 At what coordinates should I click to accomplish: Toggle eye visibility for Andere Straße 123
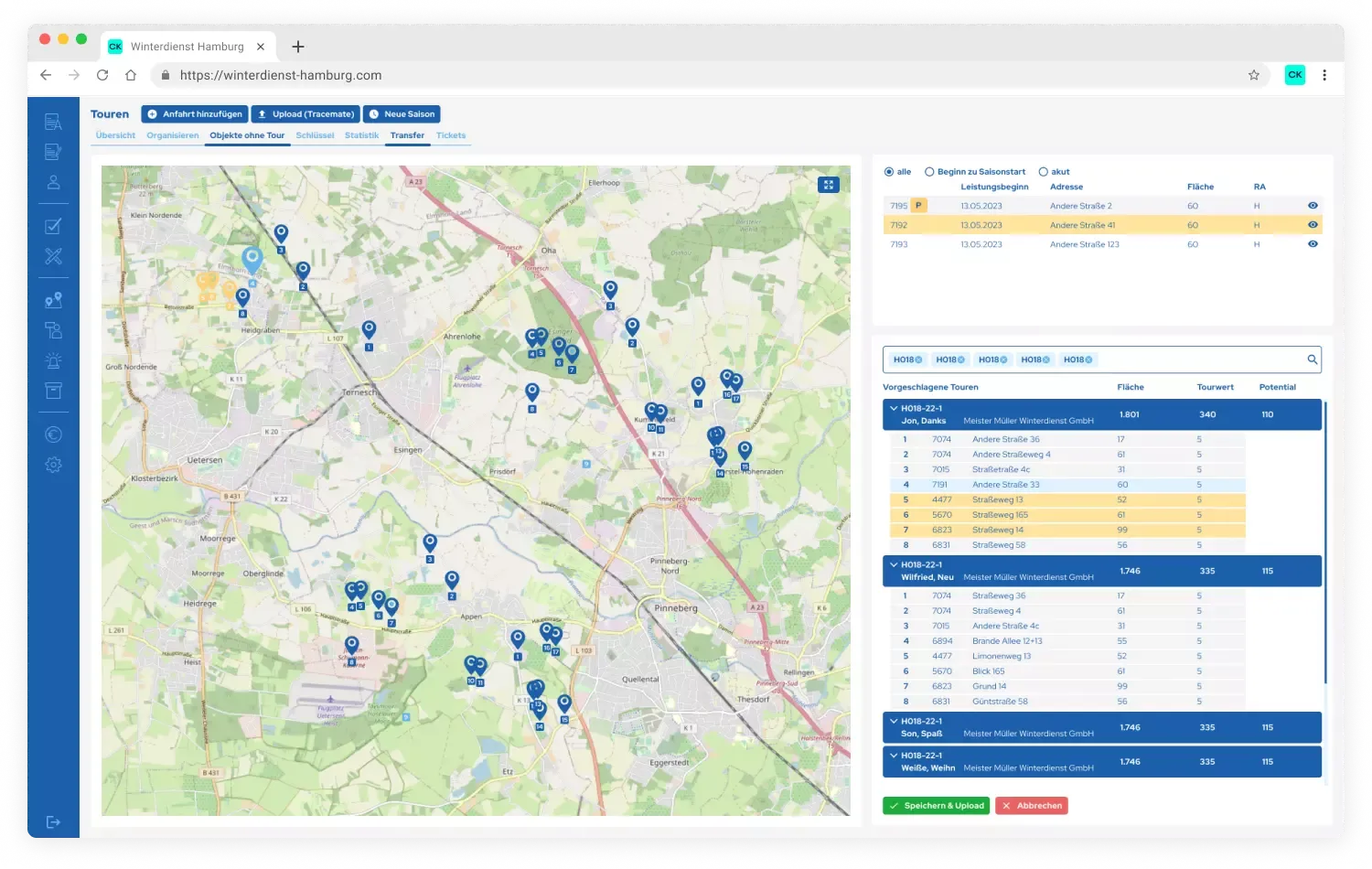coord(1313,244)
